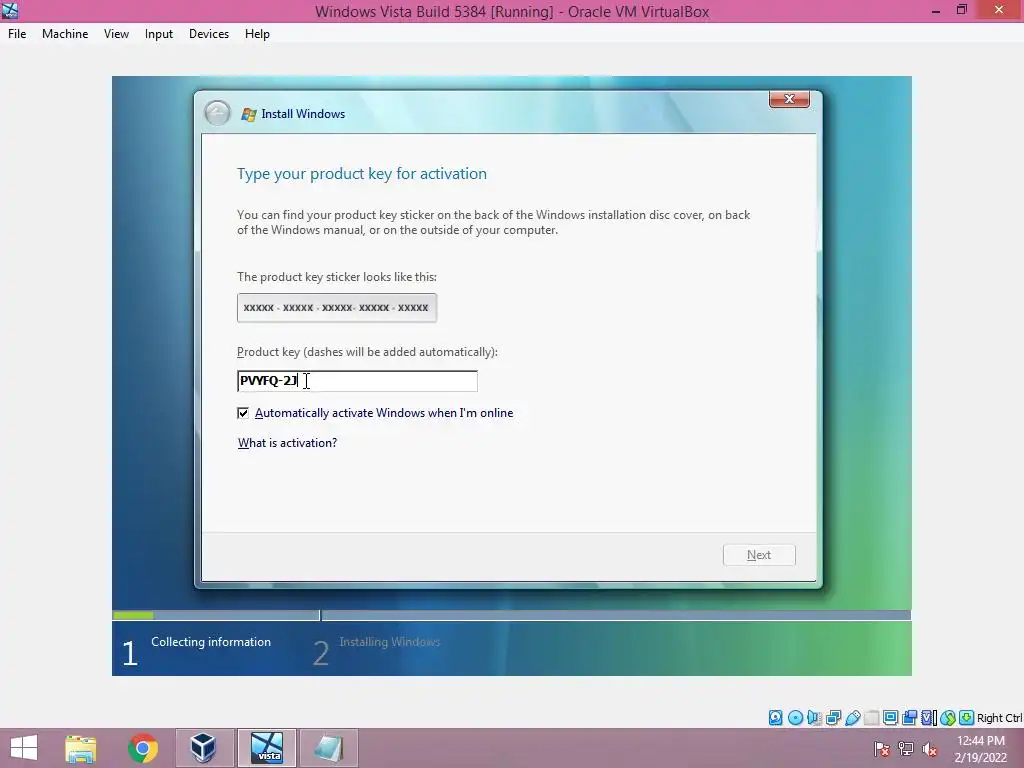Click the Windows flag icon beside Install Windows

pyautogui.click(x=248, y=114)
